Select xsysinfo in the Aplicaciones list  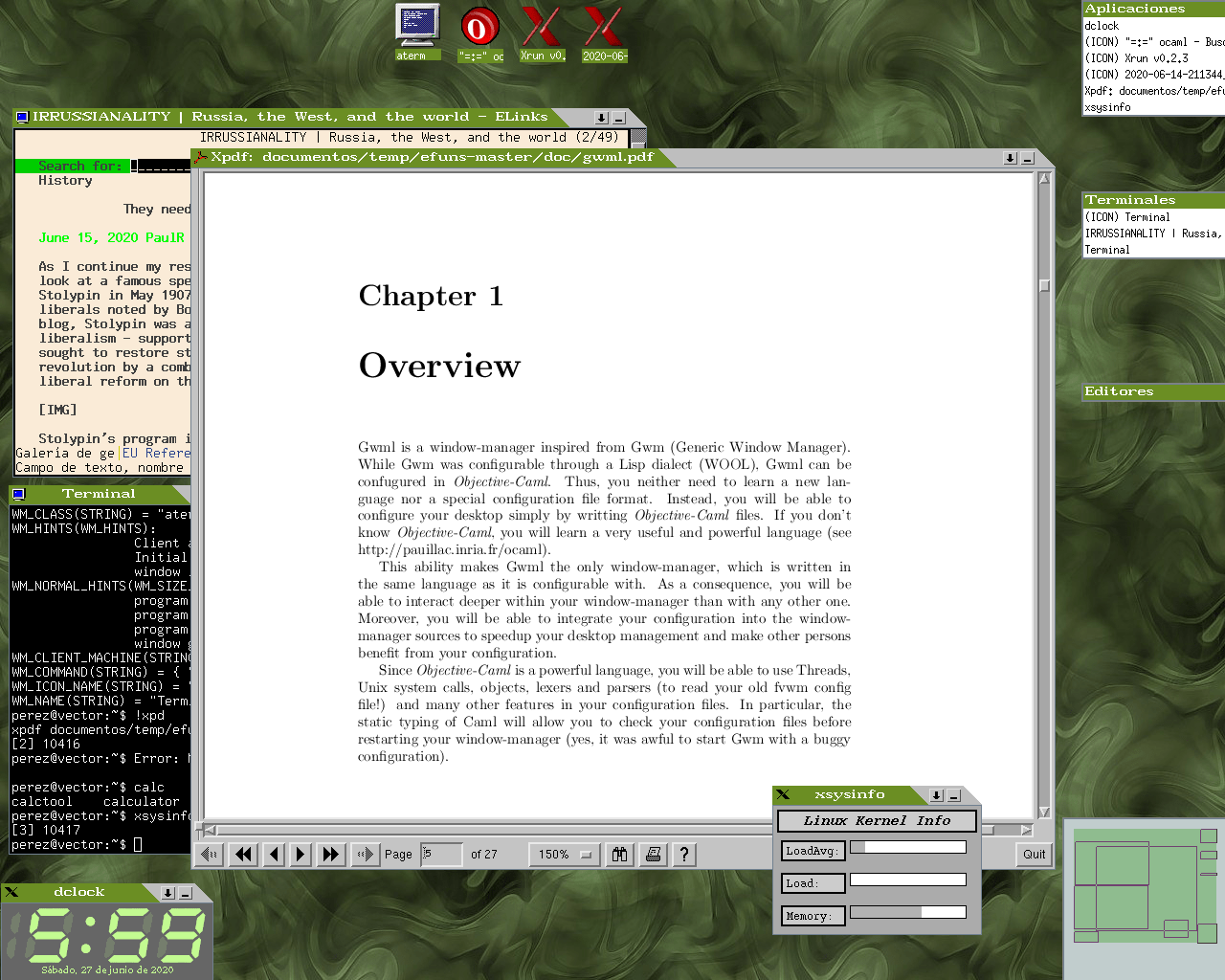(1107, 107)
